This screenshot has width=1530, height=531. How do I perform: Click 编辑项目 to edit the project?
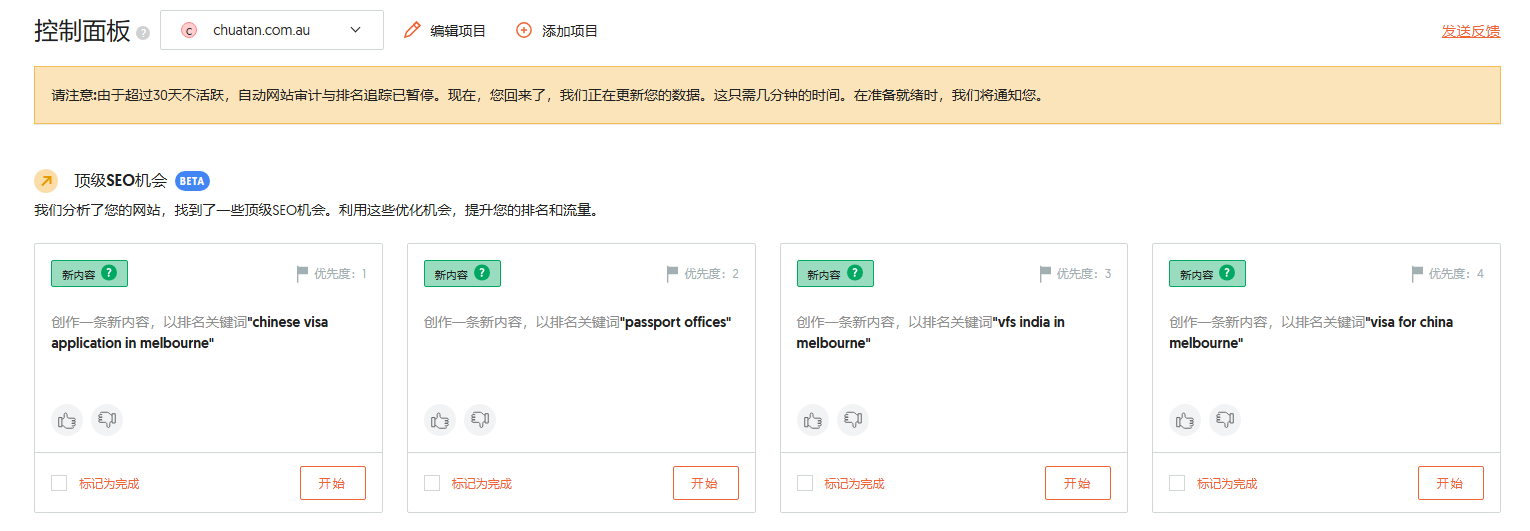coord(445,31)
